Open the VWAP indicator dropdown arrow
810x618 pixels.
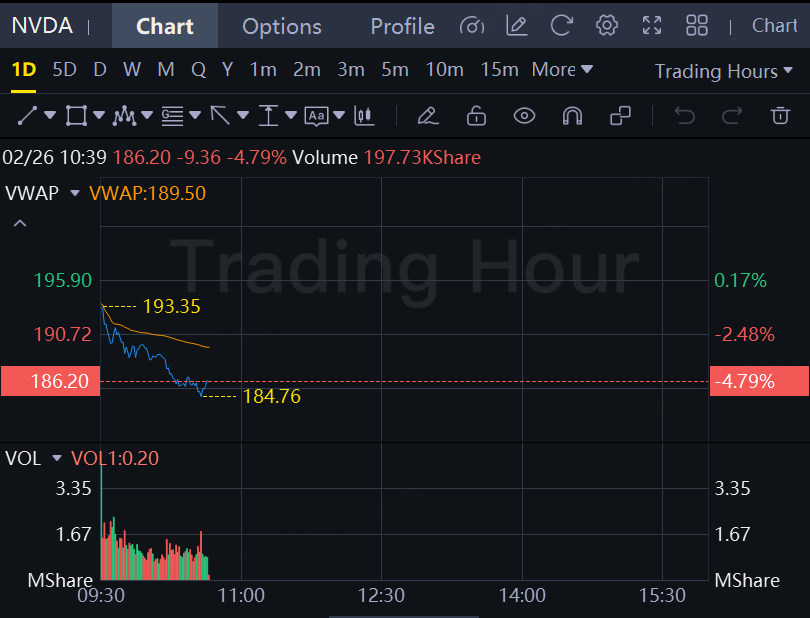[75, 193]
